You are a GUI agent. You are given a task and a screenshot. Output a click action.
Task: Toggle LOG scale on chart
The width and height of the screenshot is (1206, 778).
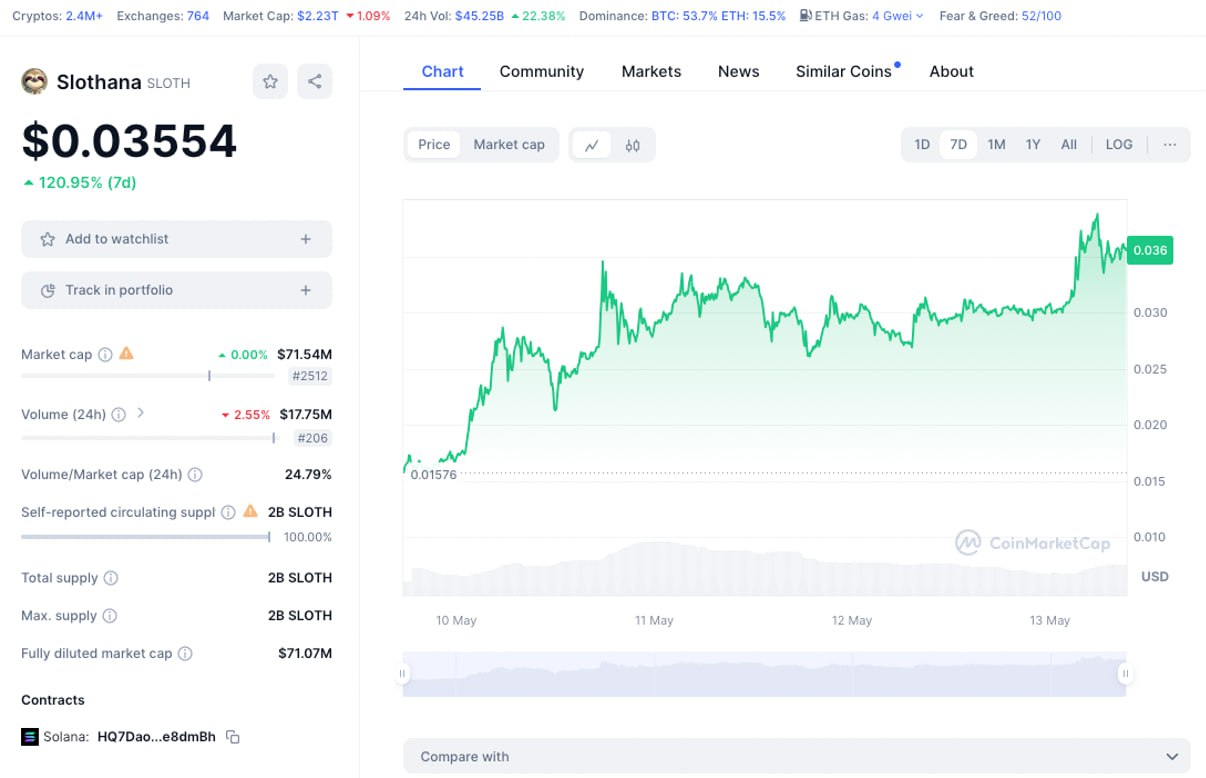click(1119, 145)
